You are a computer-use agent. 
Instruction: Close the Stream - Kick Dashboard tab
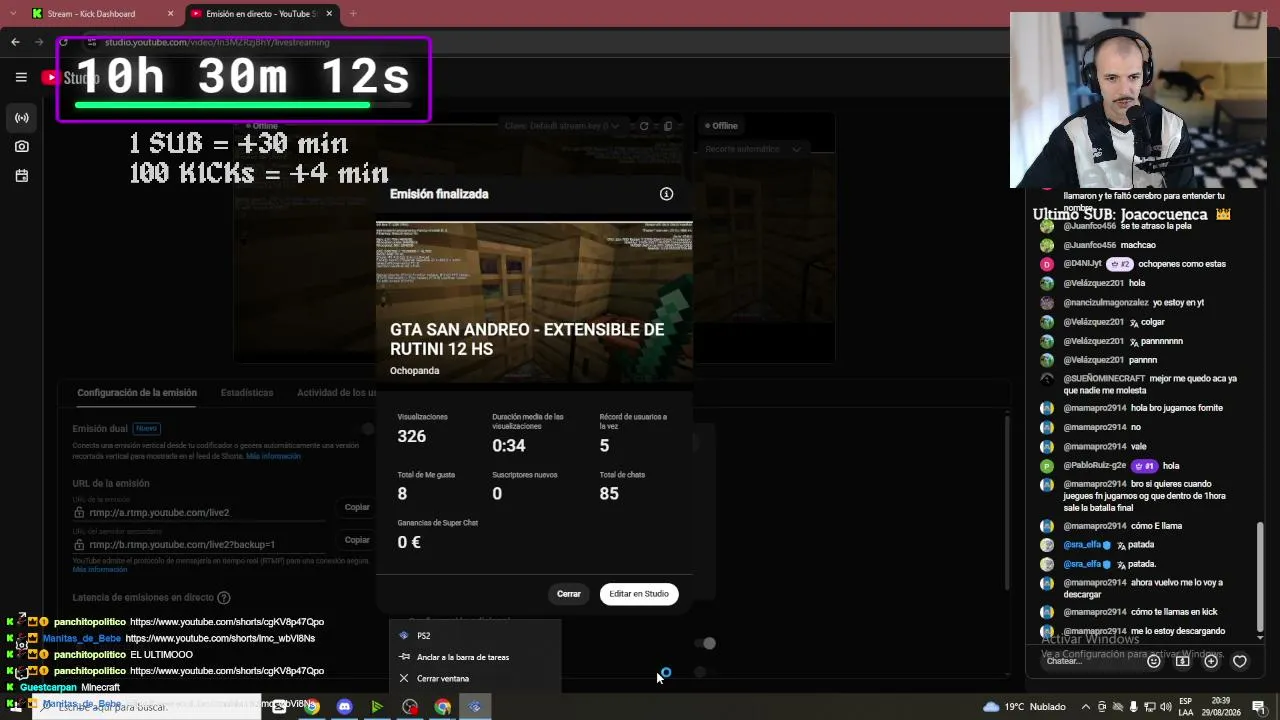(x=170, y=14)
